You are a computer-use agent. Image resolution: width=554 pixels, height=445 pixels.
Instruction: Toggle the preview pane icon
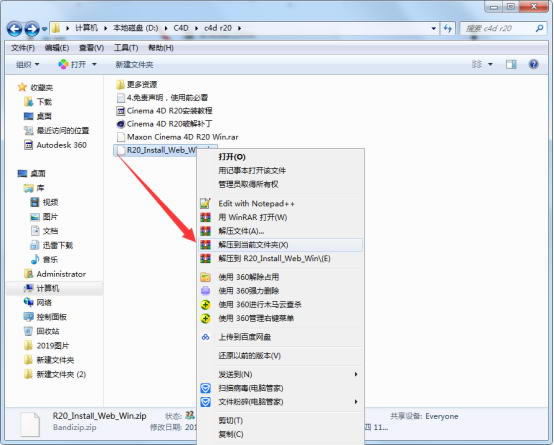(511, 64)
